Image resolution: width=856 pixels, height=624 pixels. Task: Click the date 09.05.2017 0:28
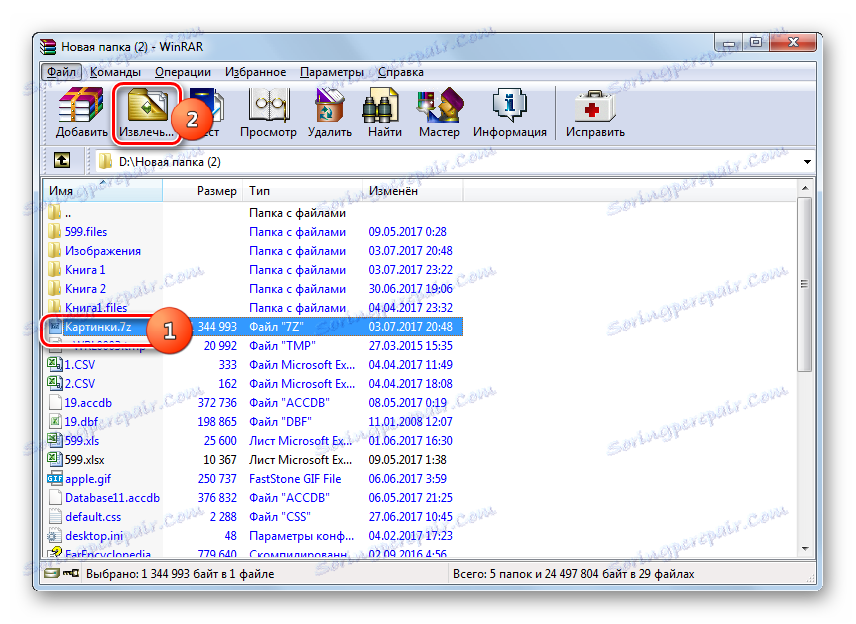coord(407,231)
